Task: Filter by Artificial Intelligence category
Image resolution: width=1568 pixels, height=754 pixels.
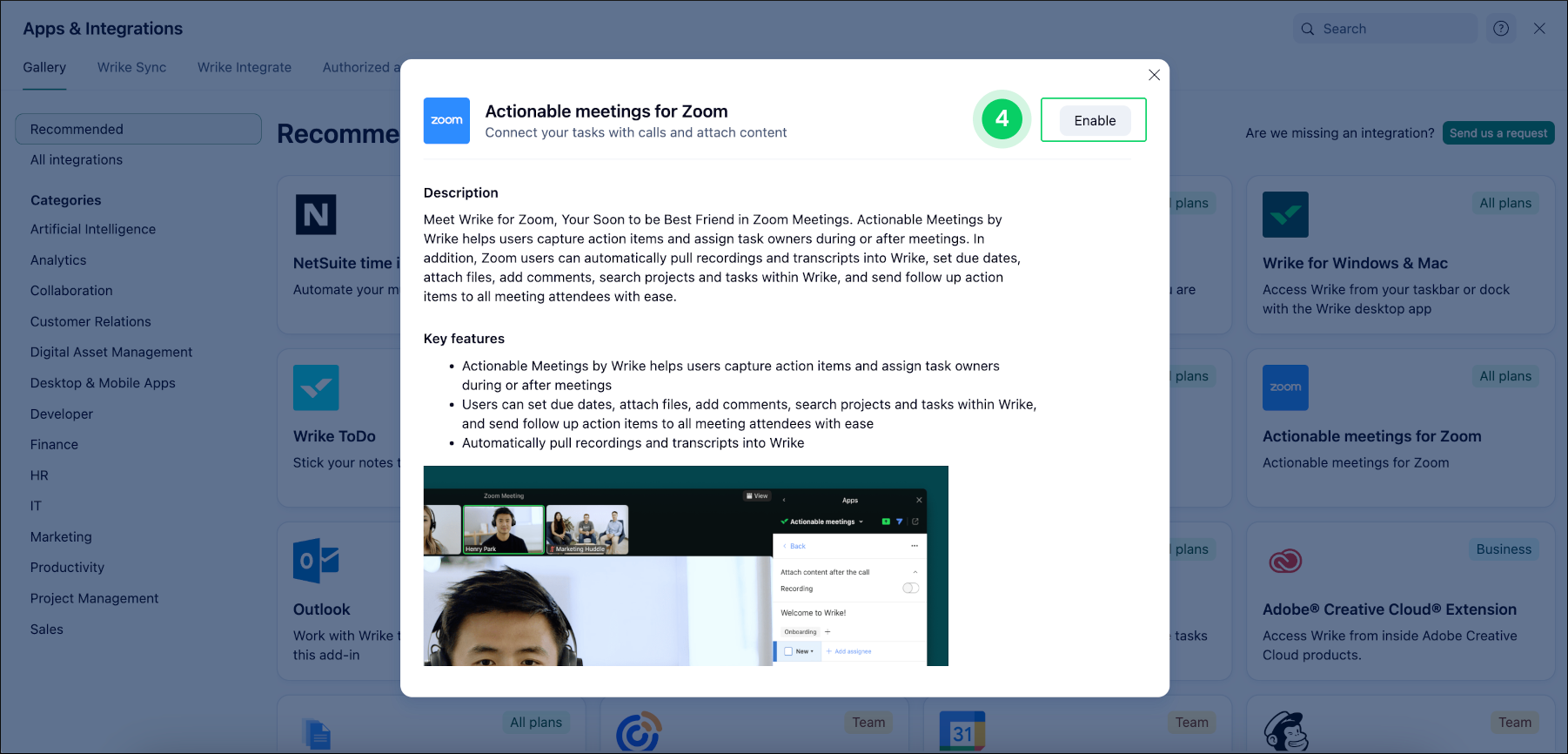Action: [x=93, y=229]
